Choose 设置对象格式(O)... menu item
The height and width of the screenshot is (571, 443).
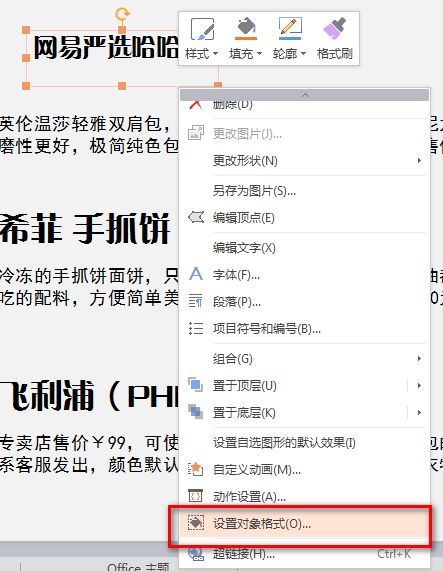click(x=262, y=524)
